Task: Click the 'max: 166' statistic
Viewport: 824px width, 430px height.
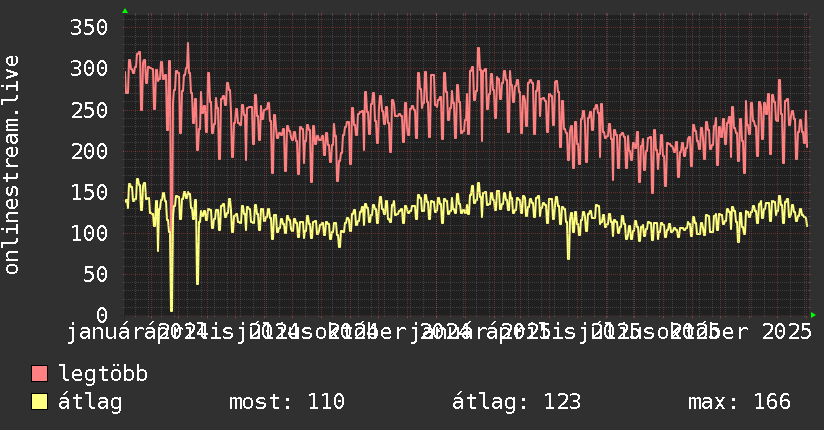Action: [x=739, y=402]
